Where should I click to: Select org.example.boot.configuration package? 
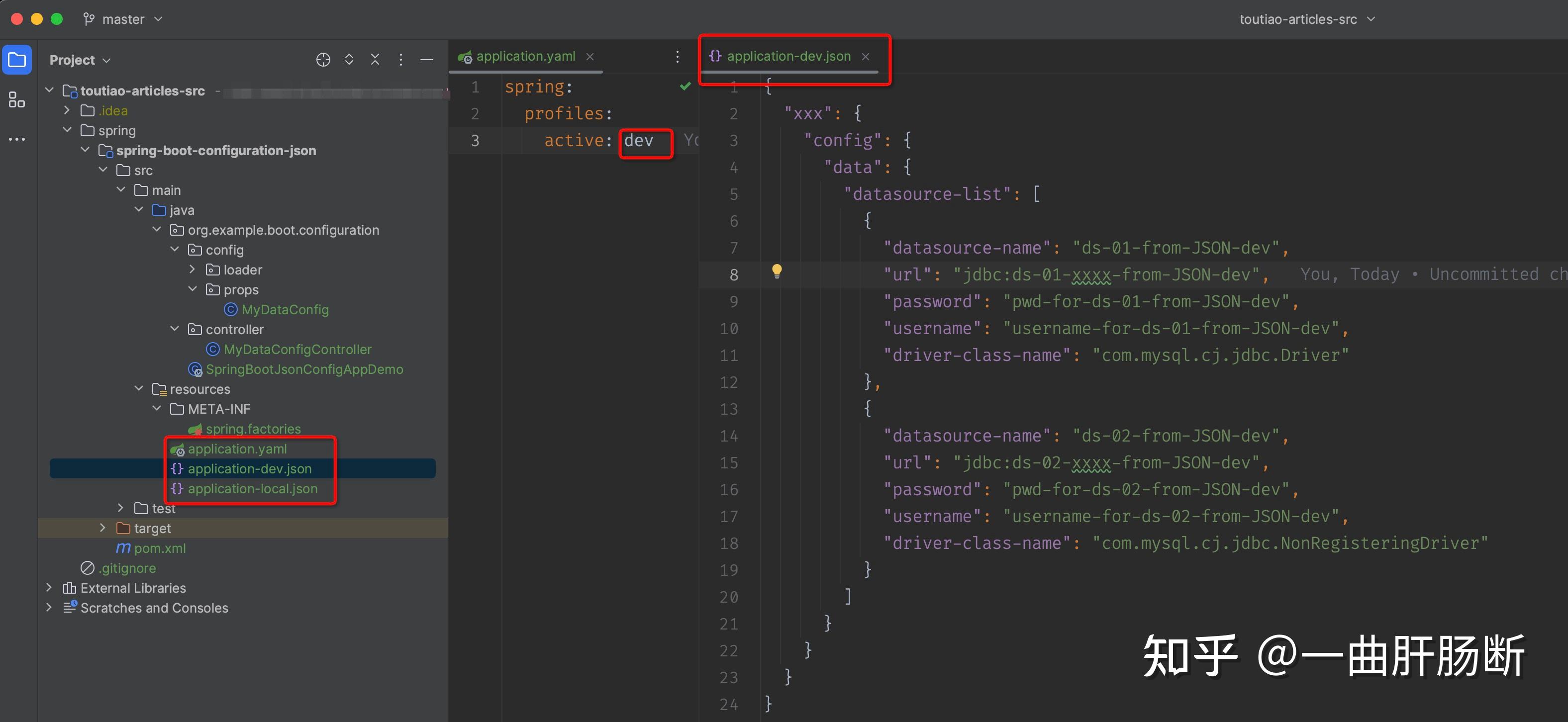(283, 230)
